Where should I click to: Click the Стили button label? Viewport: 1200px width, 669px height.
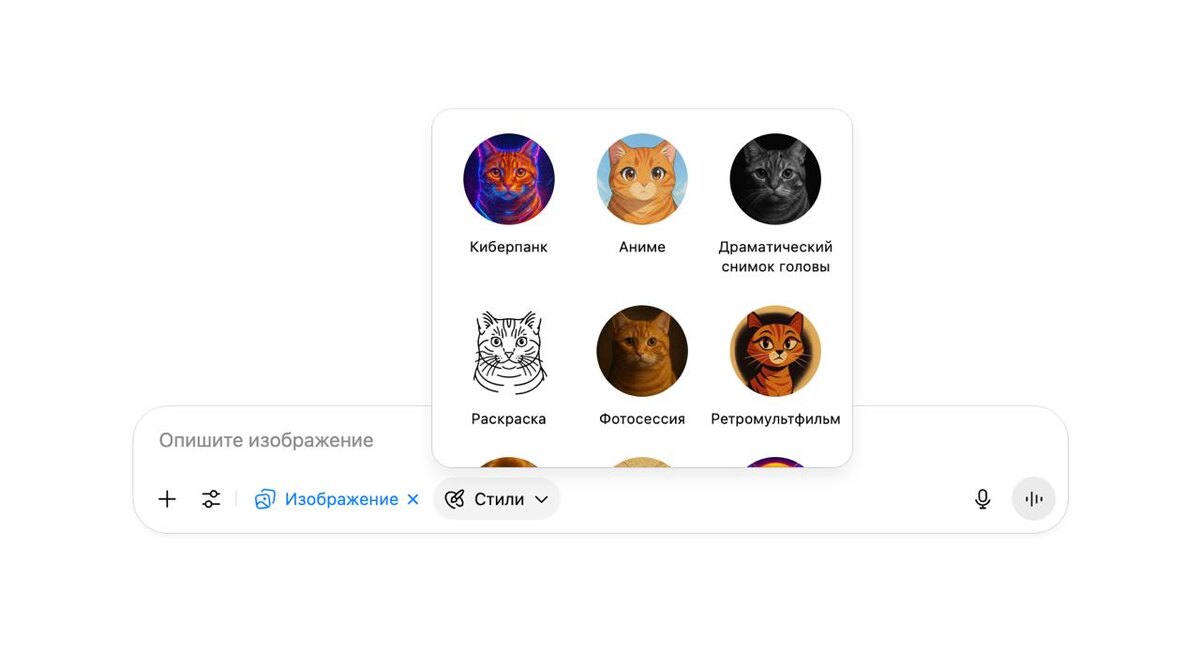499,499
